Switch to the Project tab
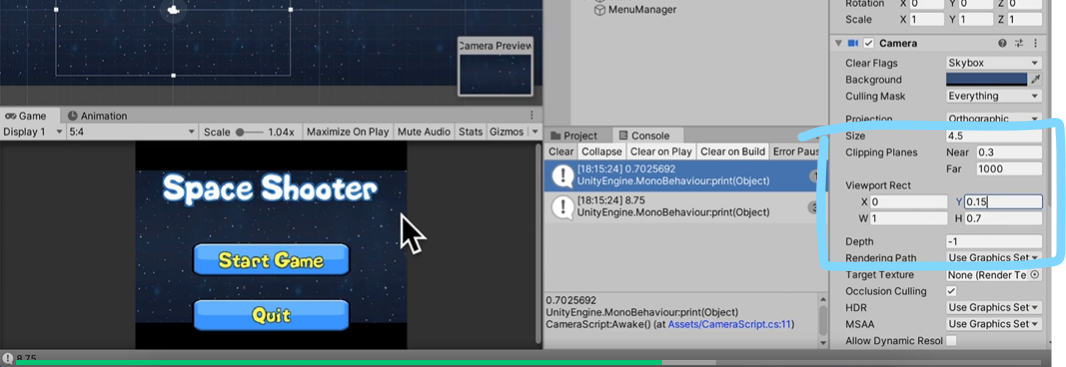The image size is (1066, 367). pyautogui.click(x=574, y=135)
